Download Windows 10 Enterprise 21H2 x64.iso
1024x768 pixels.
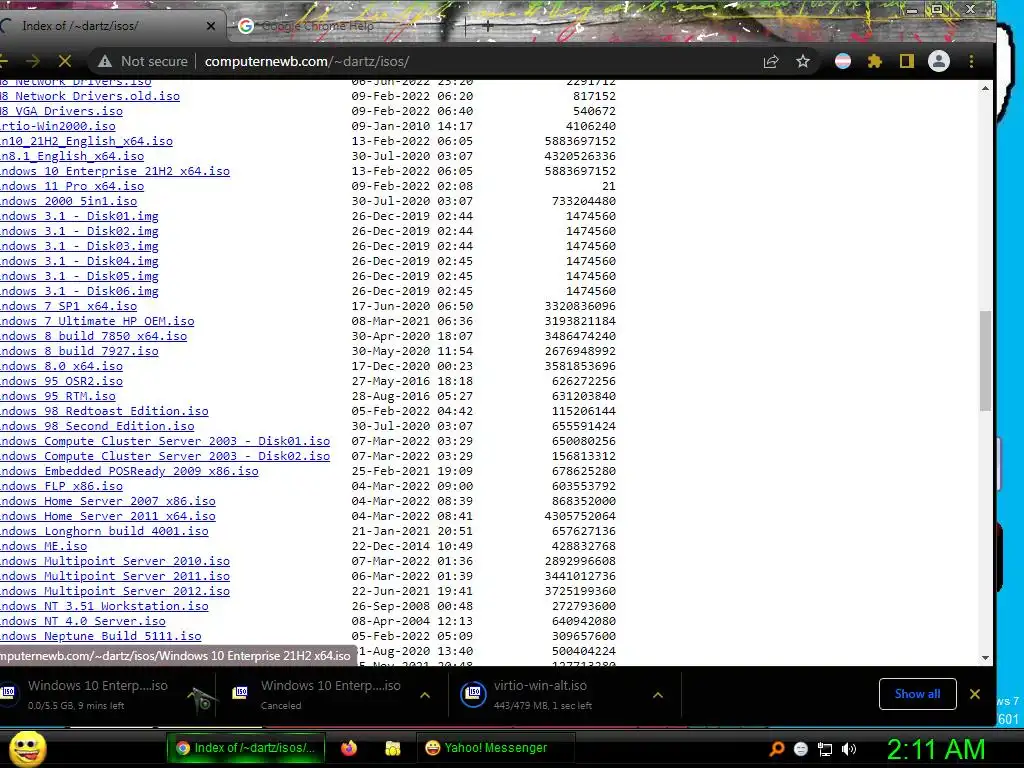tap(115, 171)
